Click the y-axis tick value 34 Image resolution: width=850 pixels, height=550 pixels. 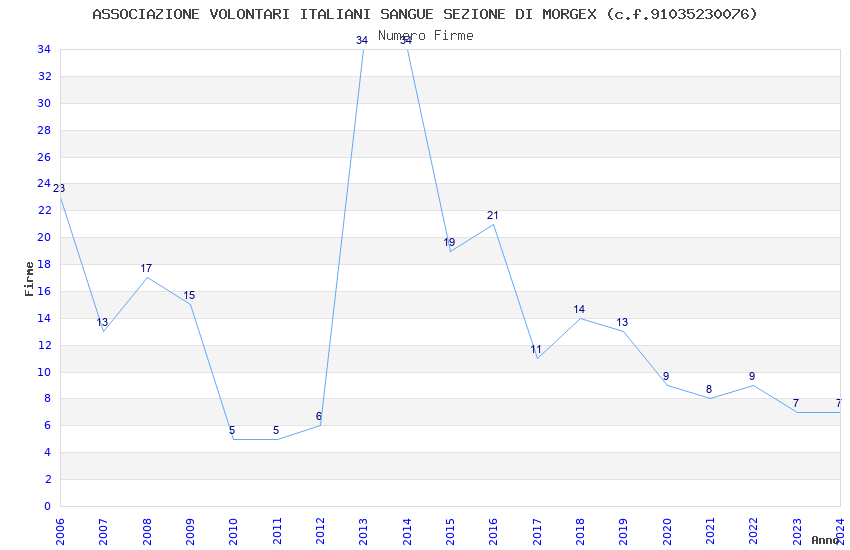[44, 49]
